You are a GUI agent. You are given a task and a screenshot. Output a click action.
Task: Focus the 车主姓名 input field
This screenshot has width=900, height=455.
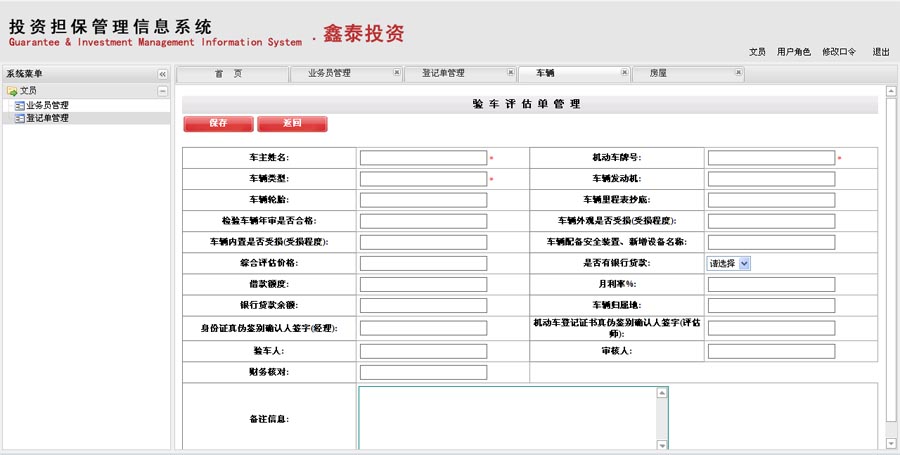[423, 158]
